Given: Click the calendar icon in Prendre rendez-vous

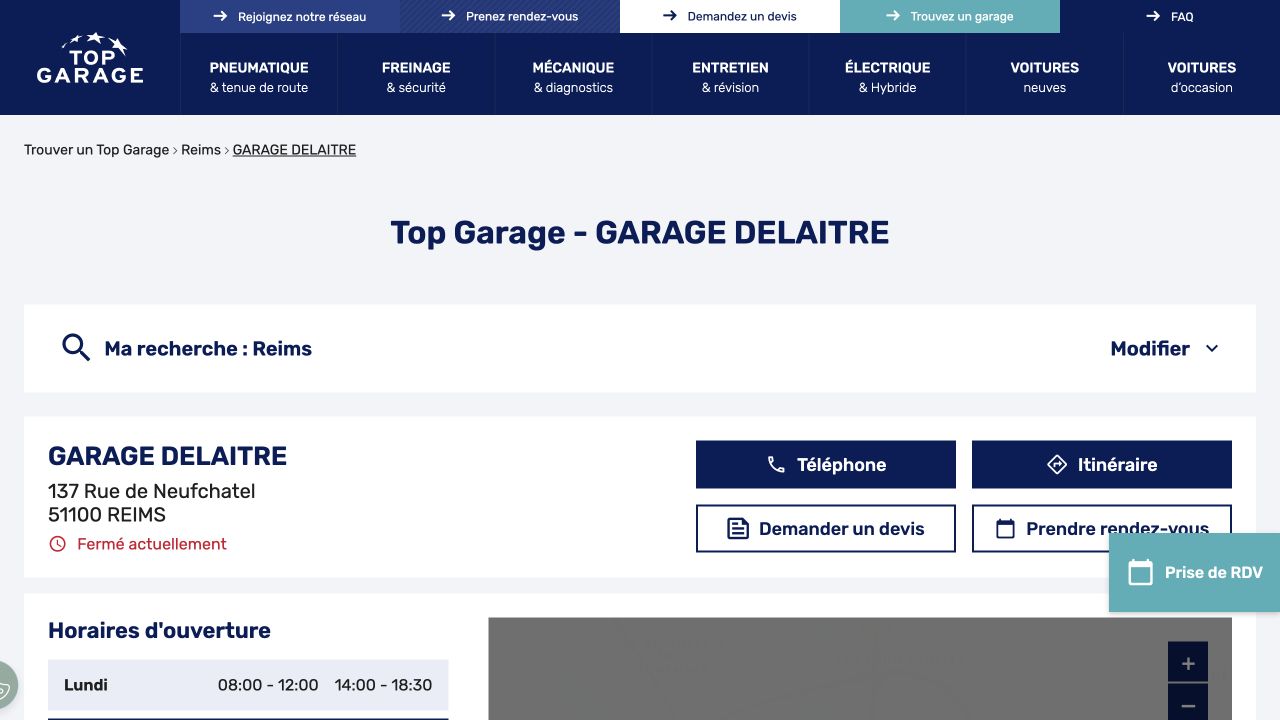Looking at the screenshot, I should pyautogui.click(x=1005, y=529).
